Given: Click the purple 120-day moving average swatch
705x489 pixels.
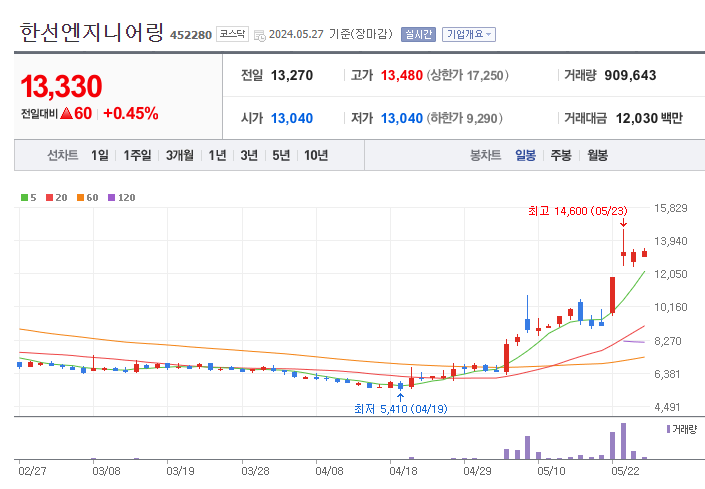Looking at the screenshot, I should tap(112, 197).
